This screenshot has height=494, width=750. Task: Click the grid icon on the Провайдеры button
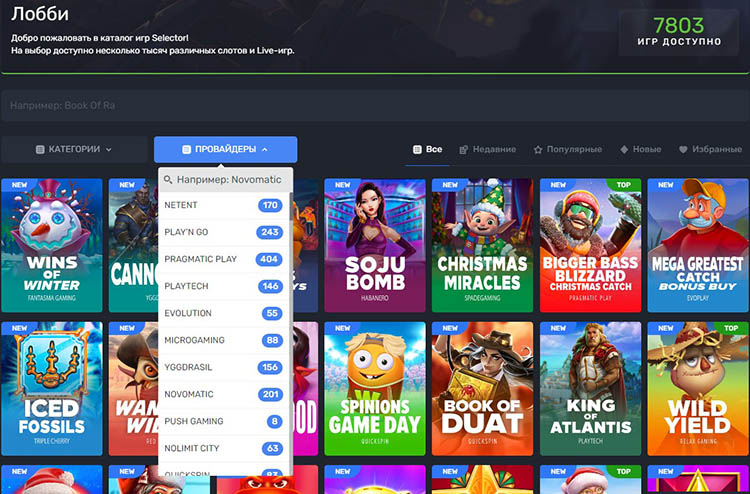(x=187, y=150)
